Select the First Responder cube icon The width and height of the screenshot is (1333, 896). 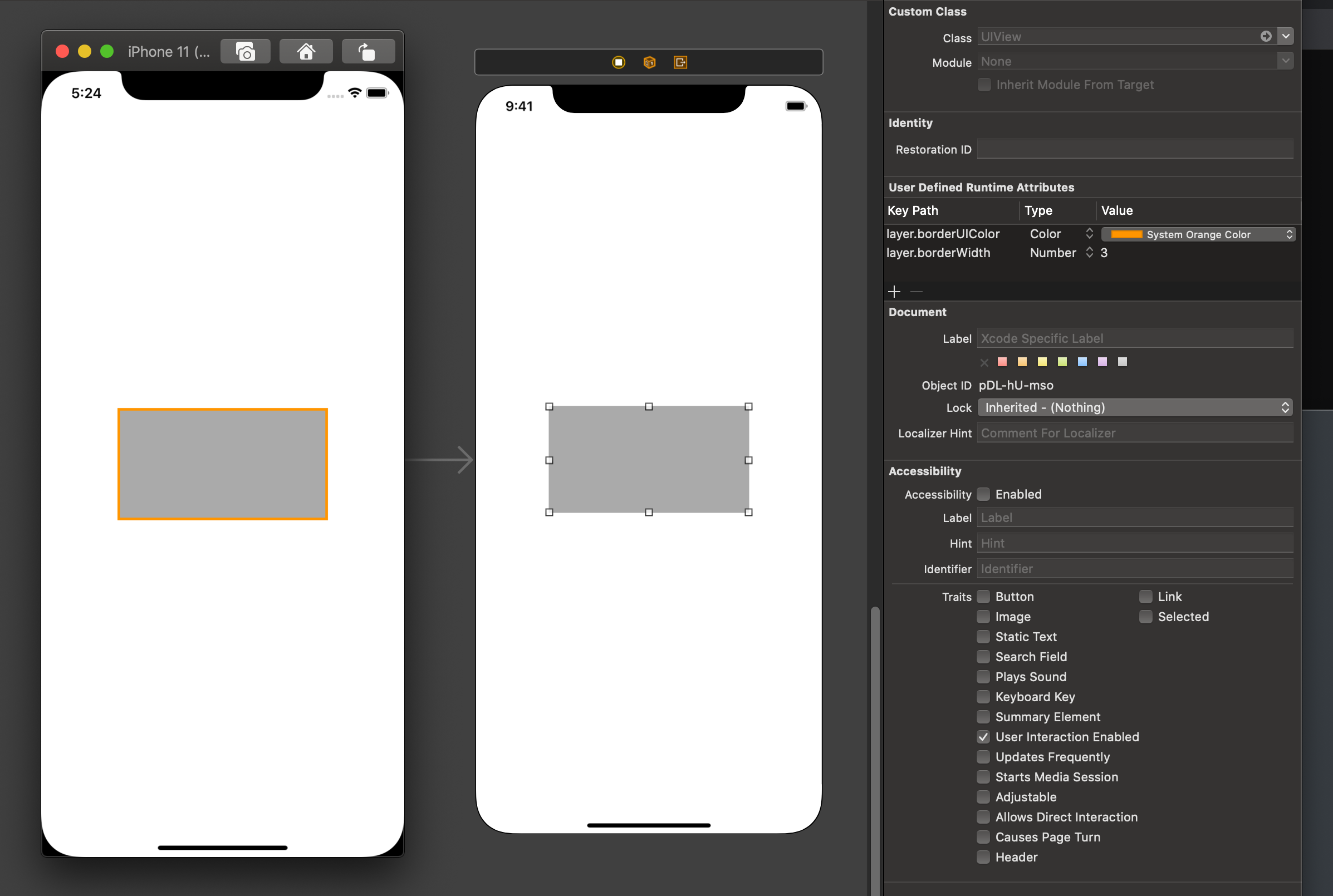point(649,62)
